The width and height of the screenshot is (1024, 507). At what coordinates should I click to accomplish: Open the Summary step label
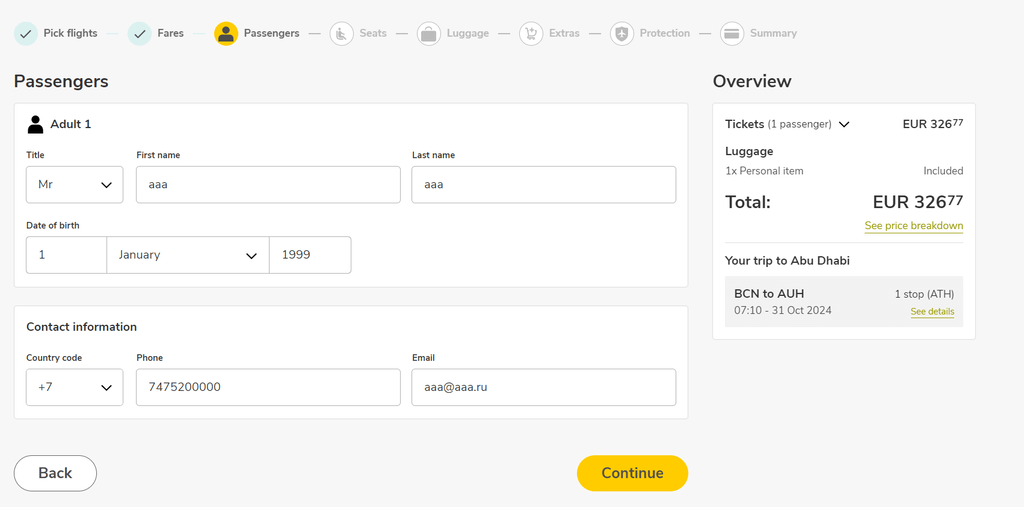click(x=773, y=33)
